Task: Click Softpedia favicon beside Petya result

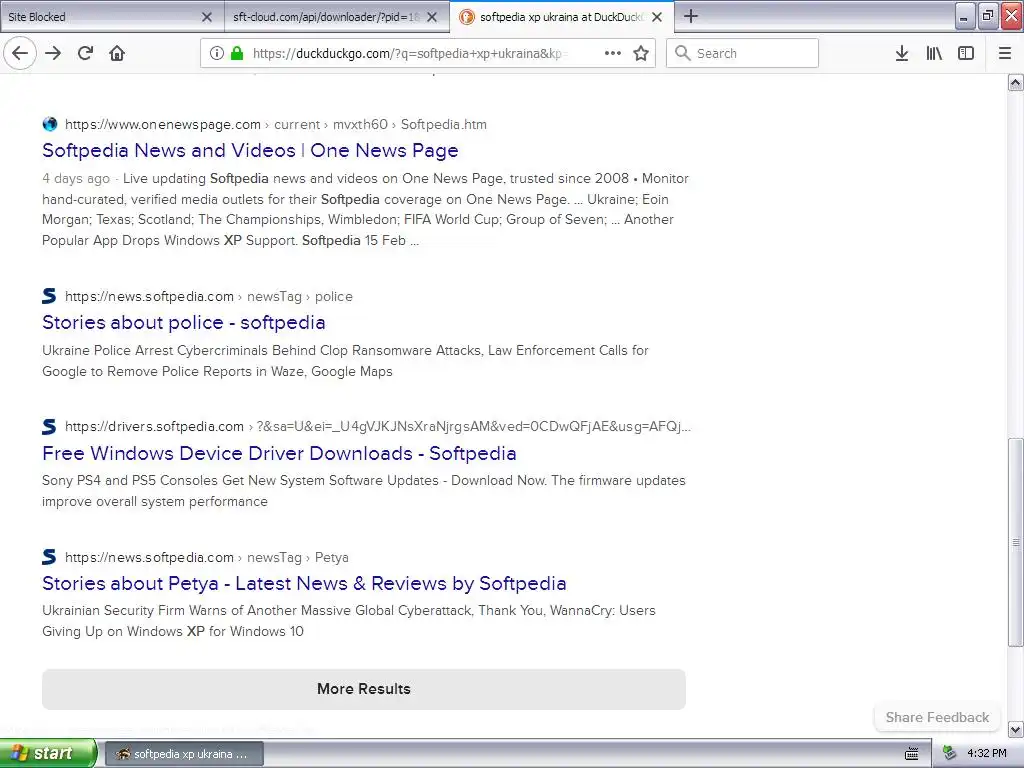Action: point(50,557)
